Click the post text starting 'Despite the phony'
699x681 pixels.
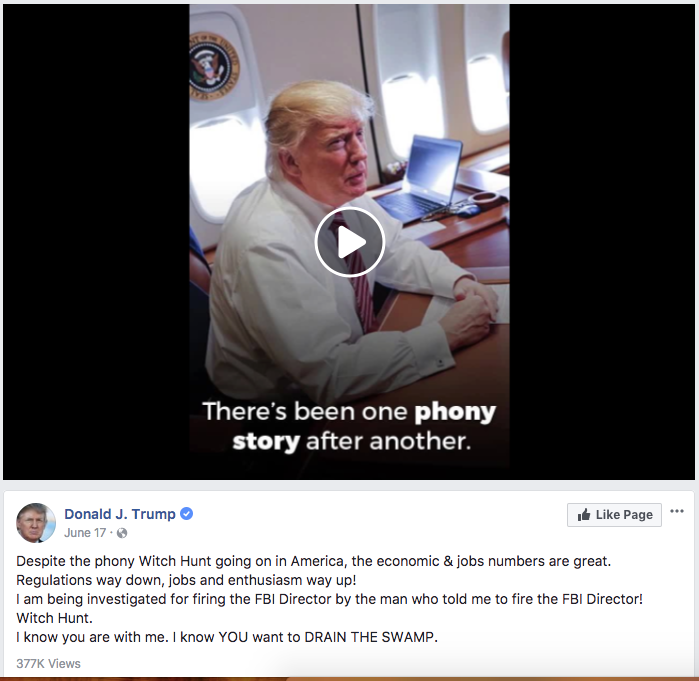click(313, 561)
